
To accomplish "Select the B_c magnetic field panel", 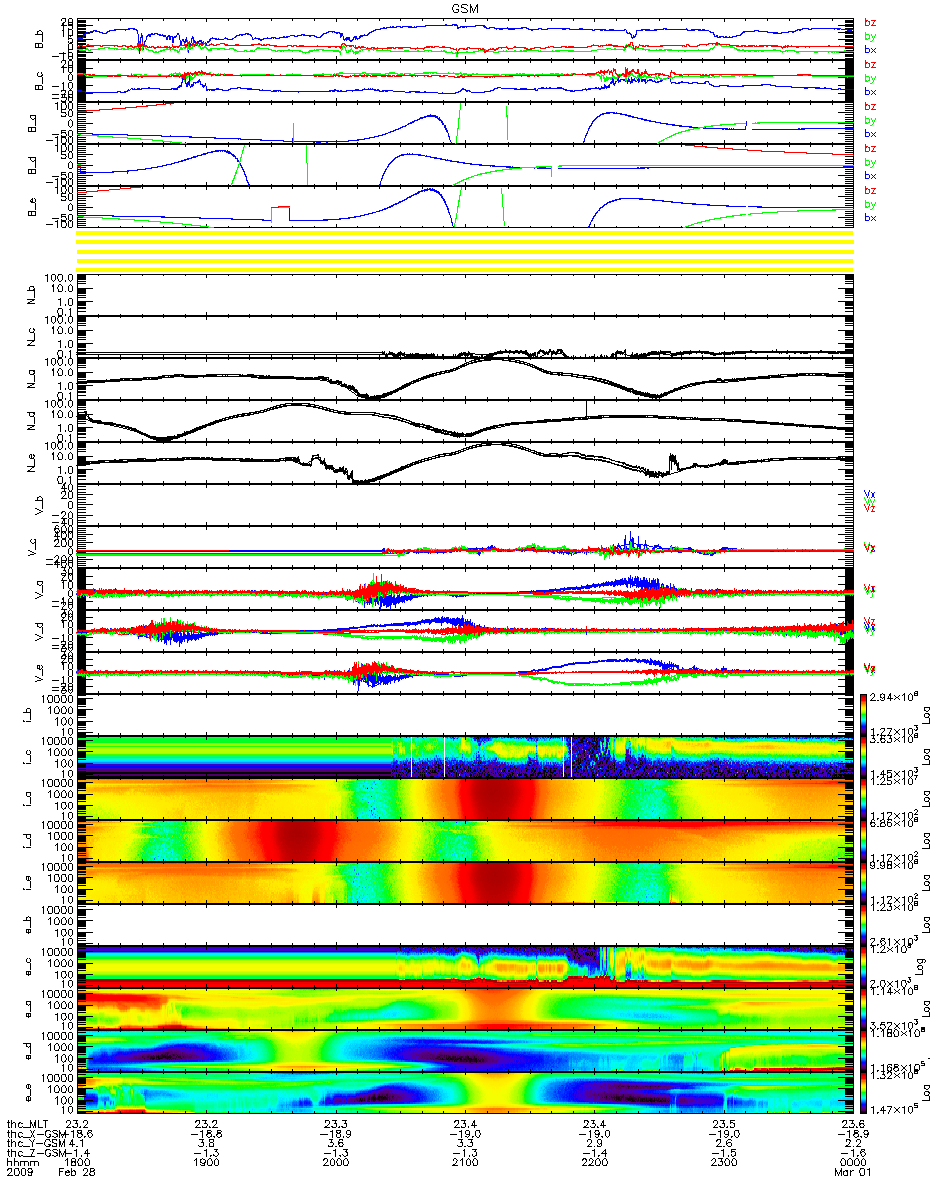I will 464,80.
